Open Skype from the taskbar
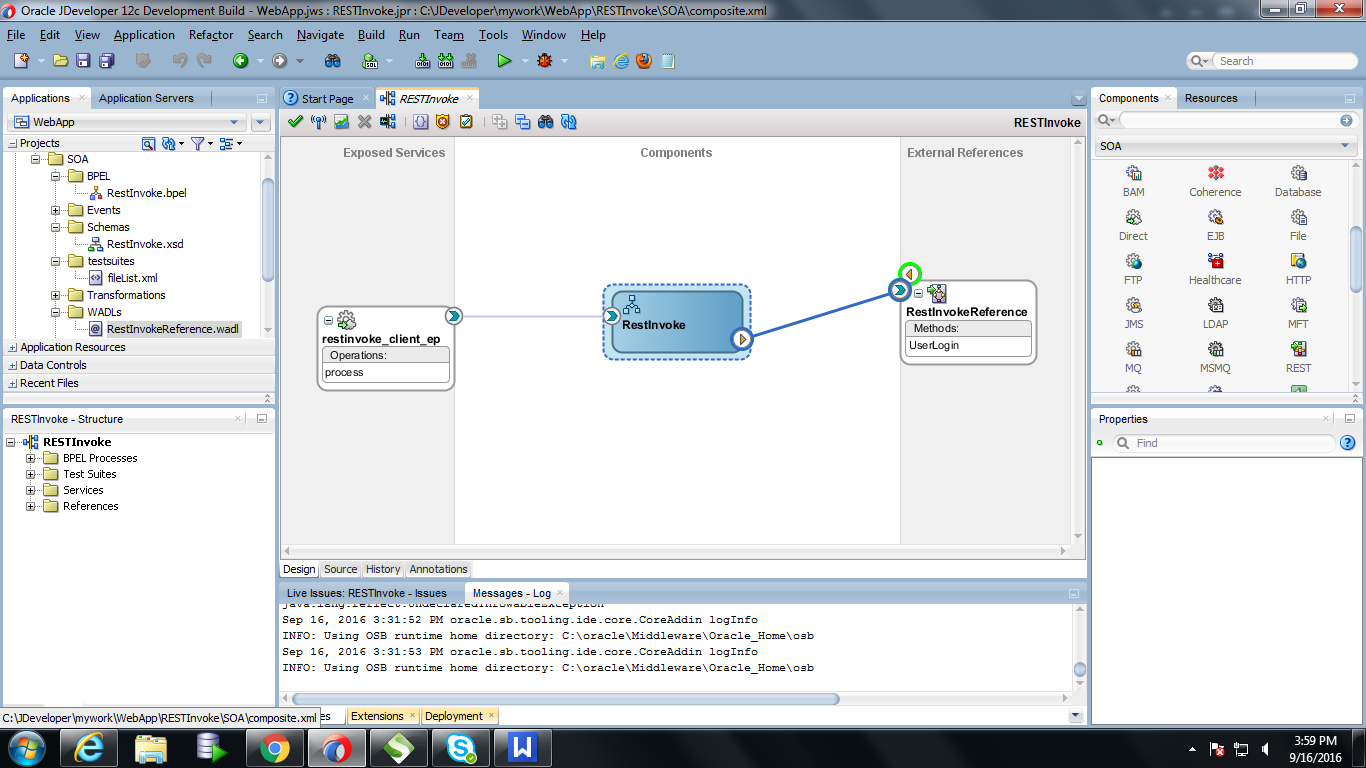This screenshot has height=768, width=1366. click(x=460, y=747)
